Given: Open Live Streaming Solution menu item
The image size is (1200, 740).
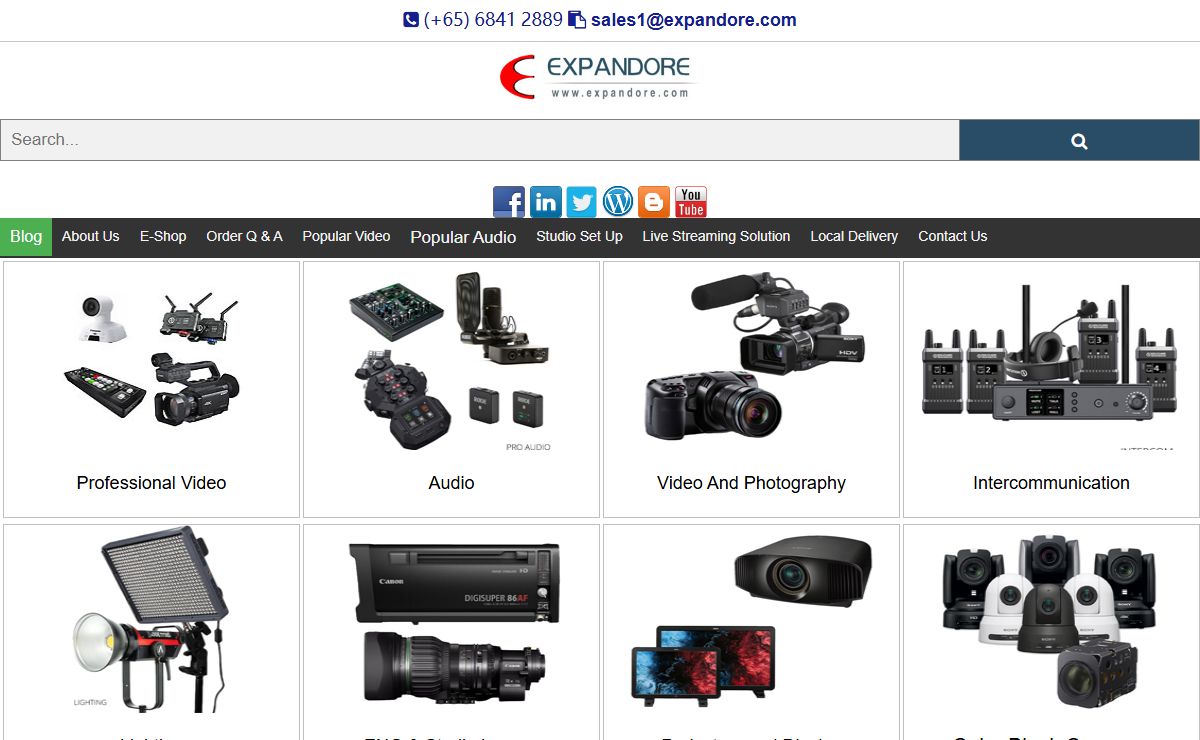Looking at the screenshot, I should (x=716, y=236).
